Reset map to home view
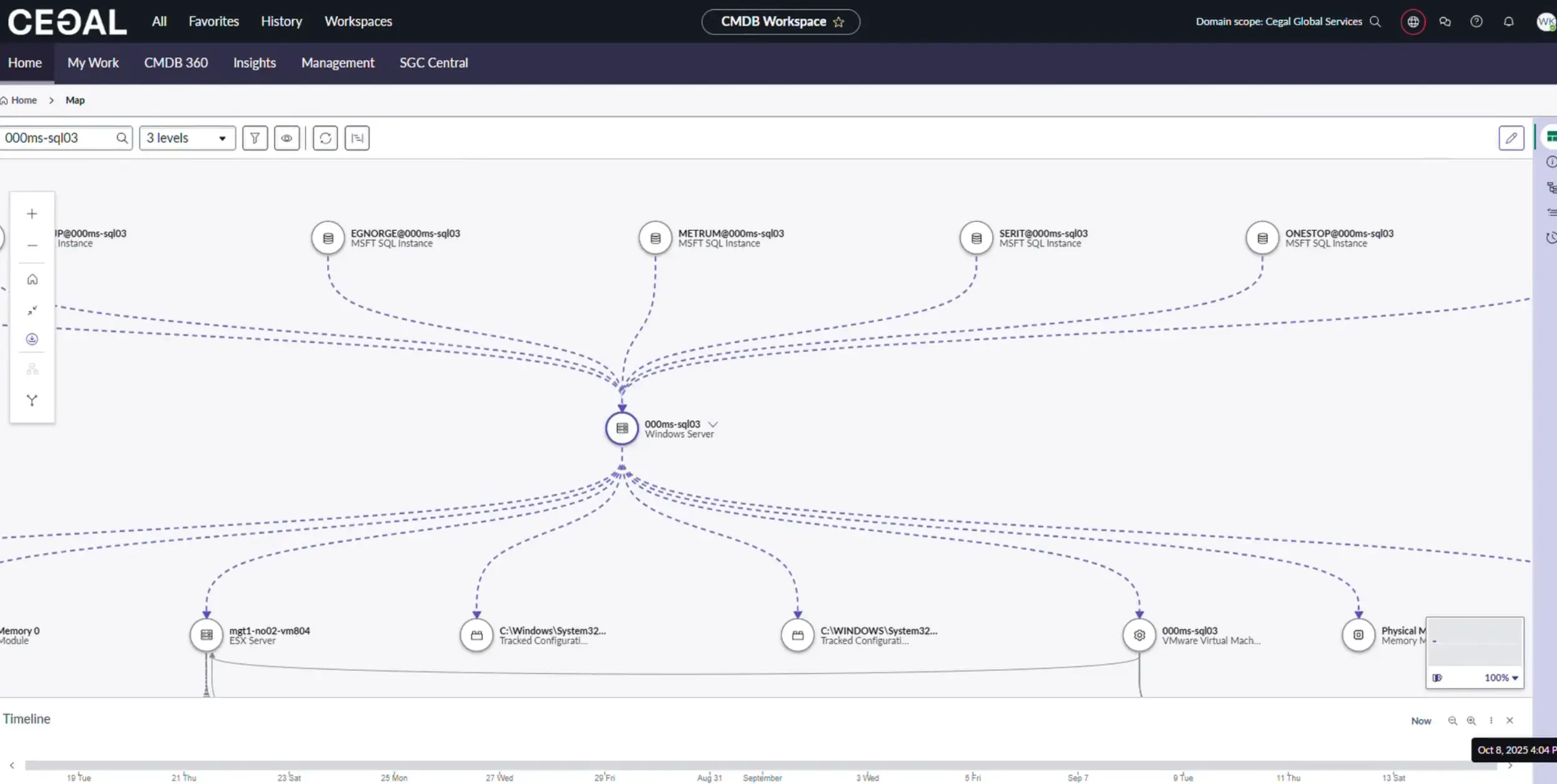The image size is (1557, 784). pos(32,280)
